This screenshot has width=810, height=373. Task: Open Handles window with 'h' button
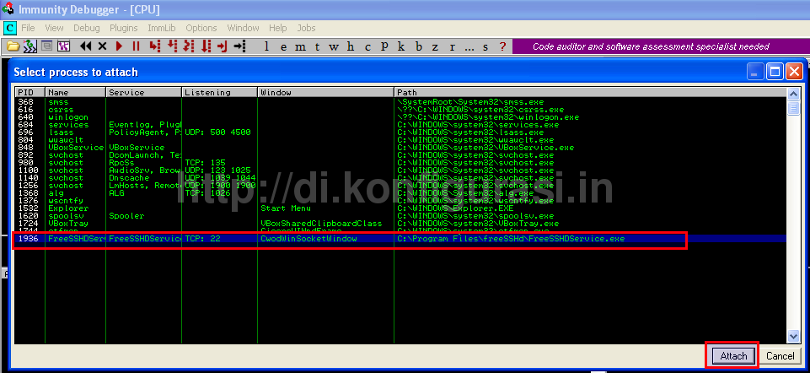point(351,46)
